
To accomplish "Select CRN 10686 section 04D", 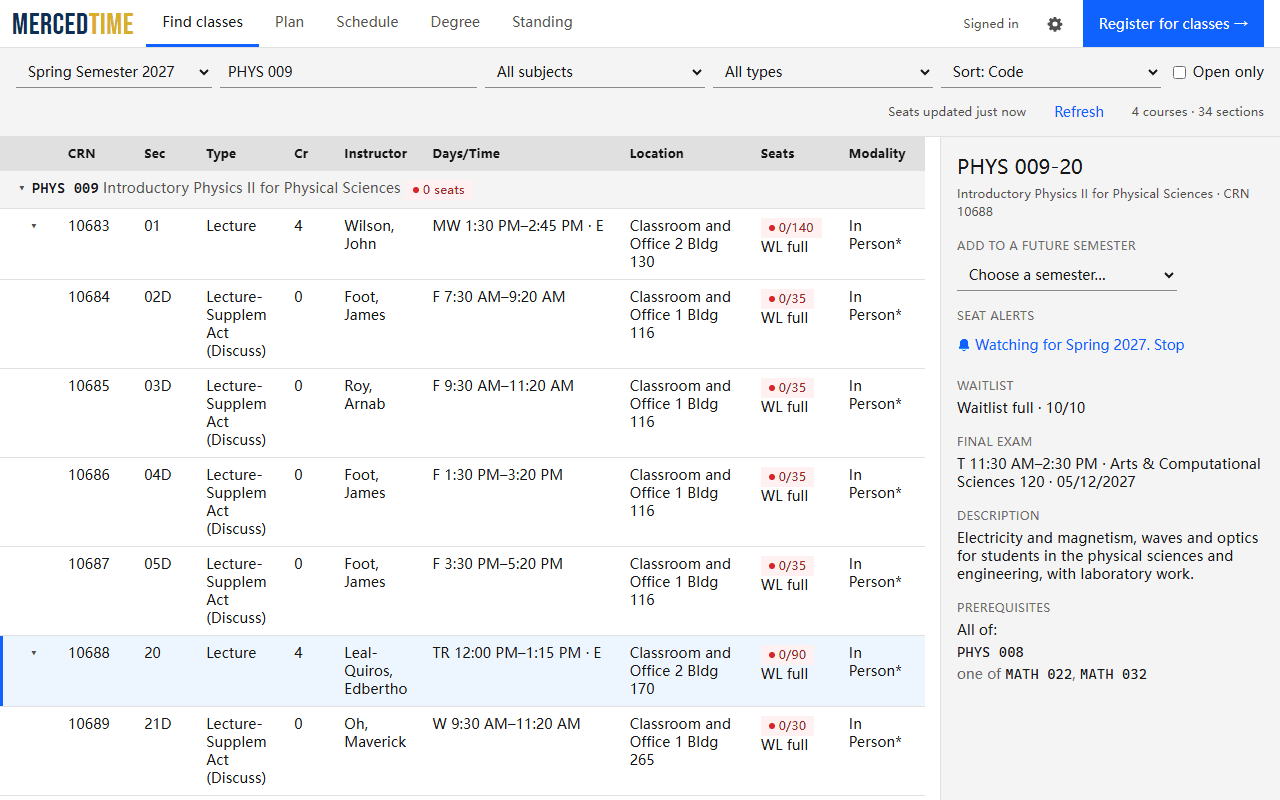I will (462, 502).
